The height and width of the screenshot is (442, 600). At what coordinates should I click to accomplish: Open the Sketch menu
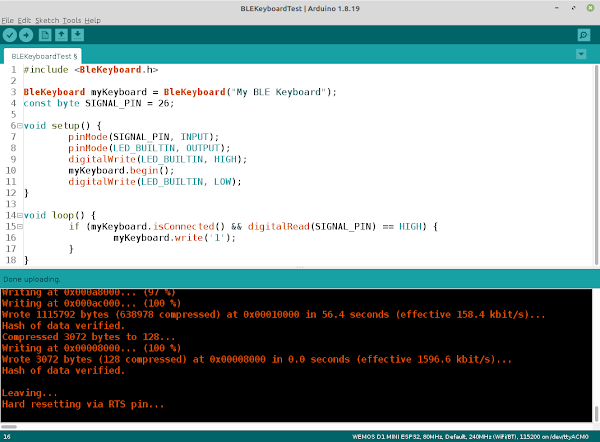tap(47, 20)
